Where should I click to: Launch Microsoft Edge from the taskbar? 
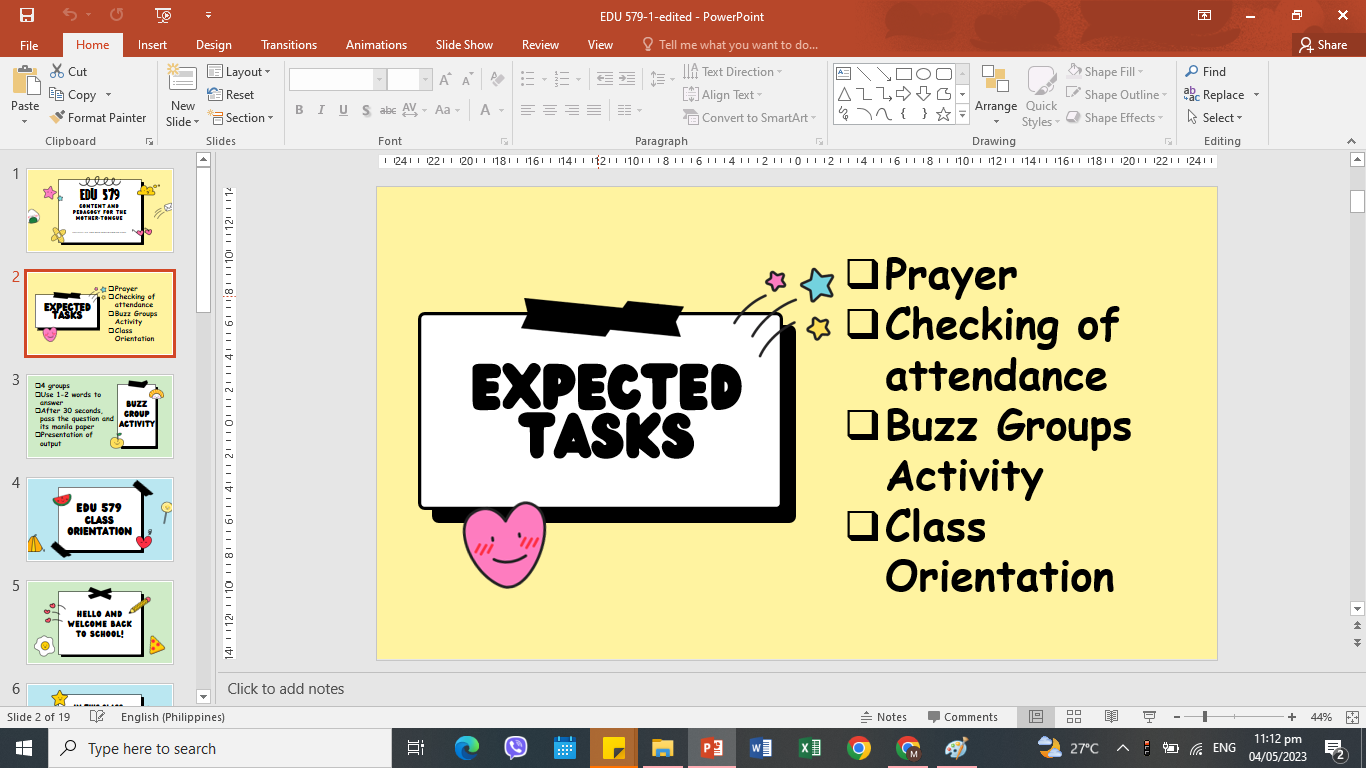pos(467,748)
